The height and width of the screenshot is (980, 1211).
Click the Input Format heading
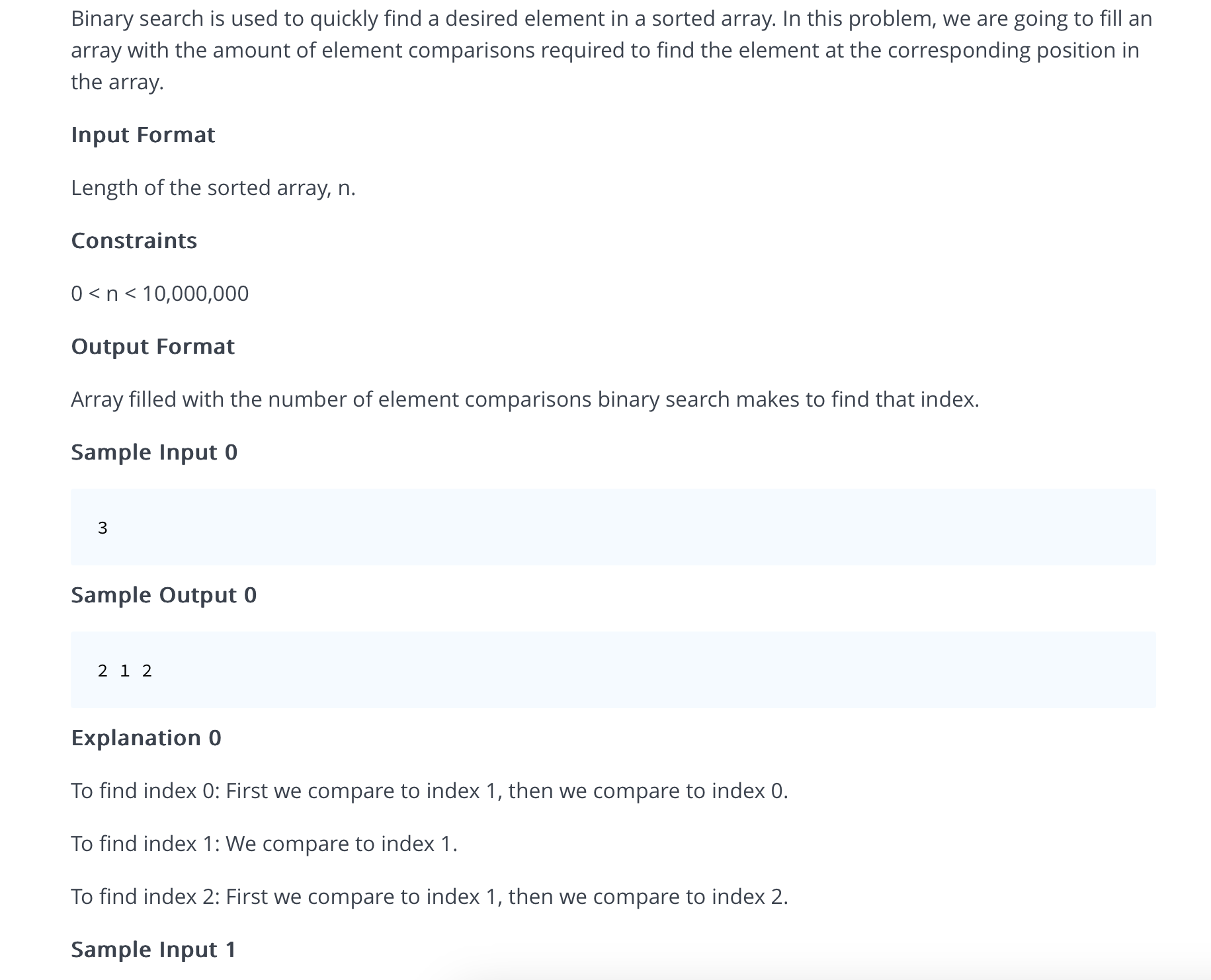[x=143, y=135]
